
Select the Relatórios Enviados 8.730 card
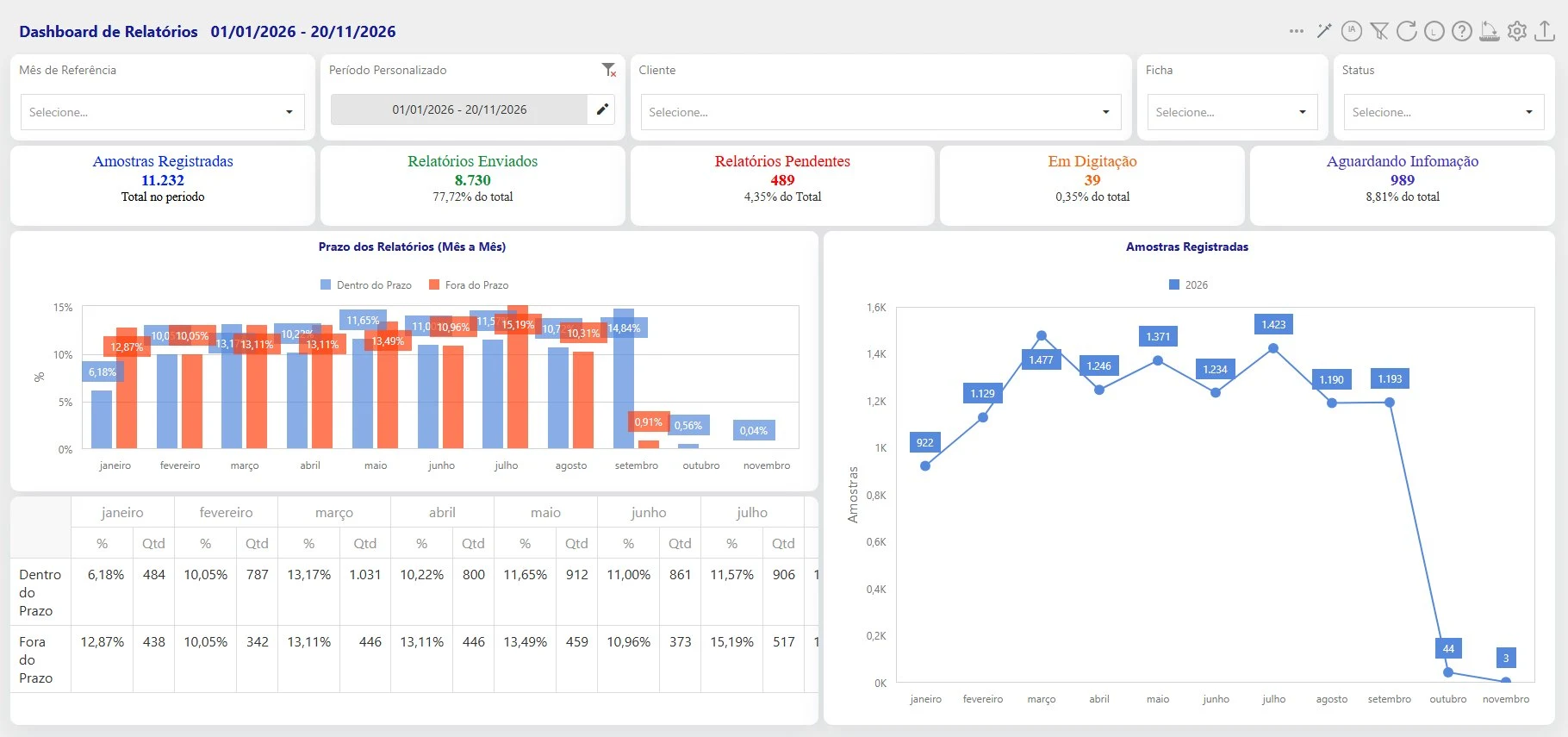click(x=473, y=185)
